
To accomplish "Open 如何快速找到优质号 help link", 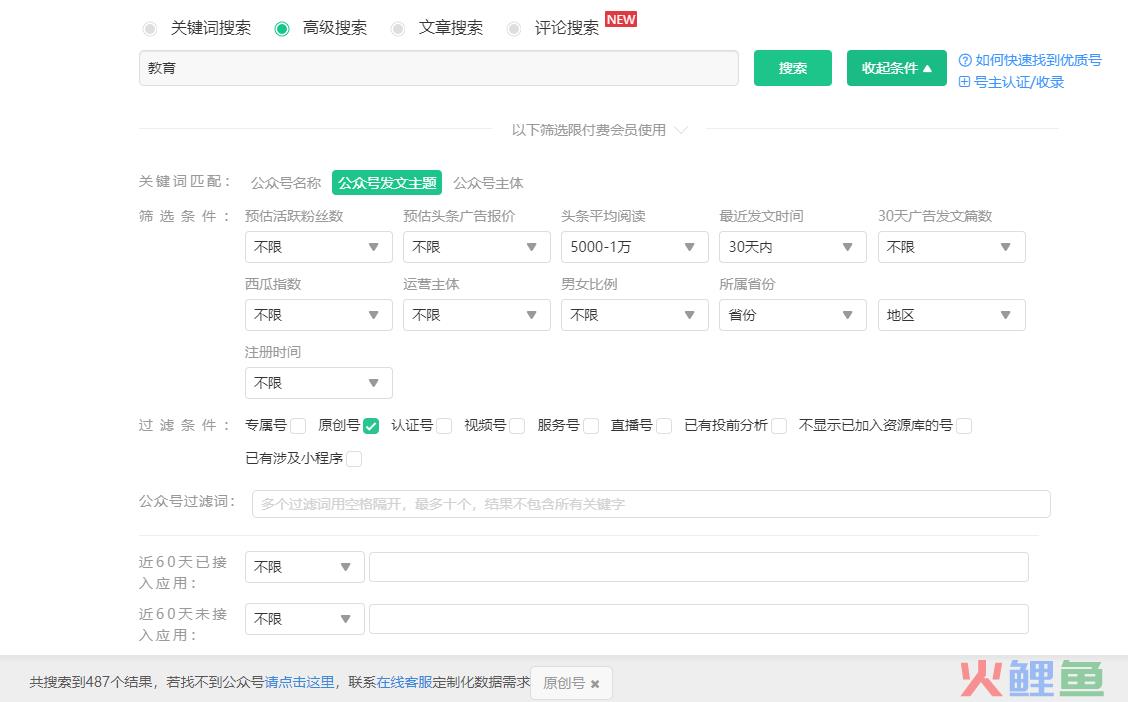I will coord(1038,60).
